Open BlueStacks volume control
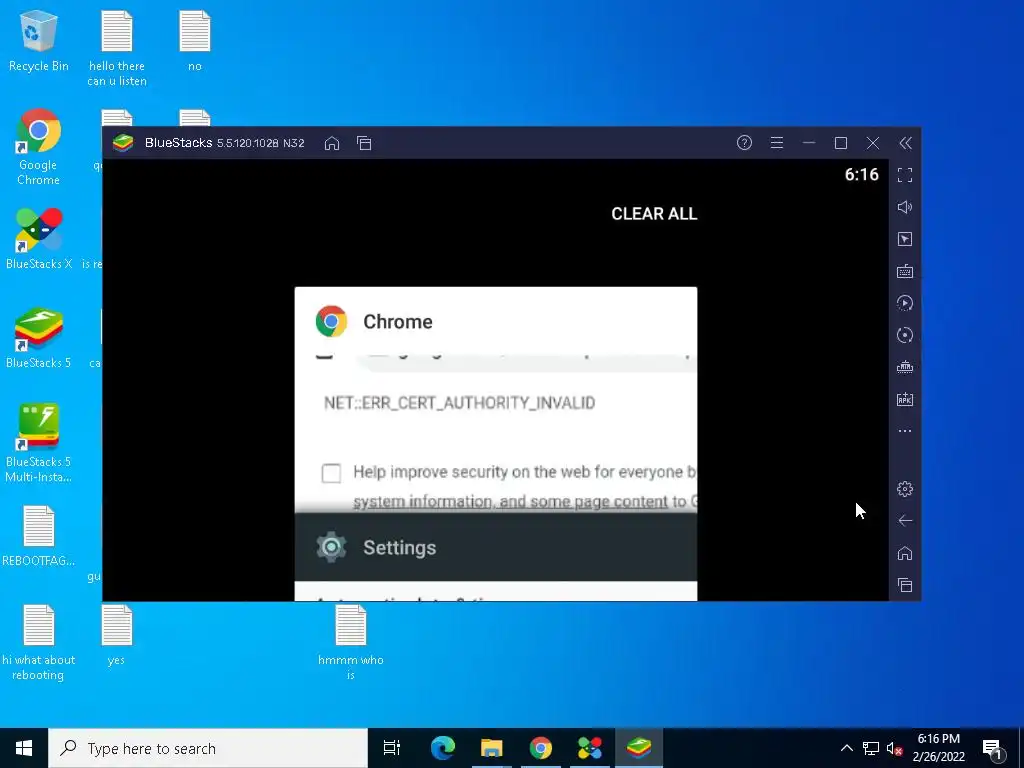The image size is (1024, 768). (x=904, y=207)
